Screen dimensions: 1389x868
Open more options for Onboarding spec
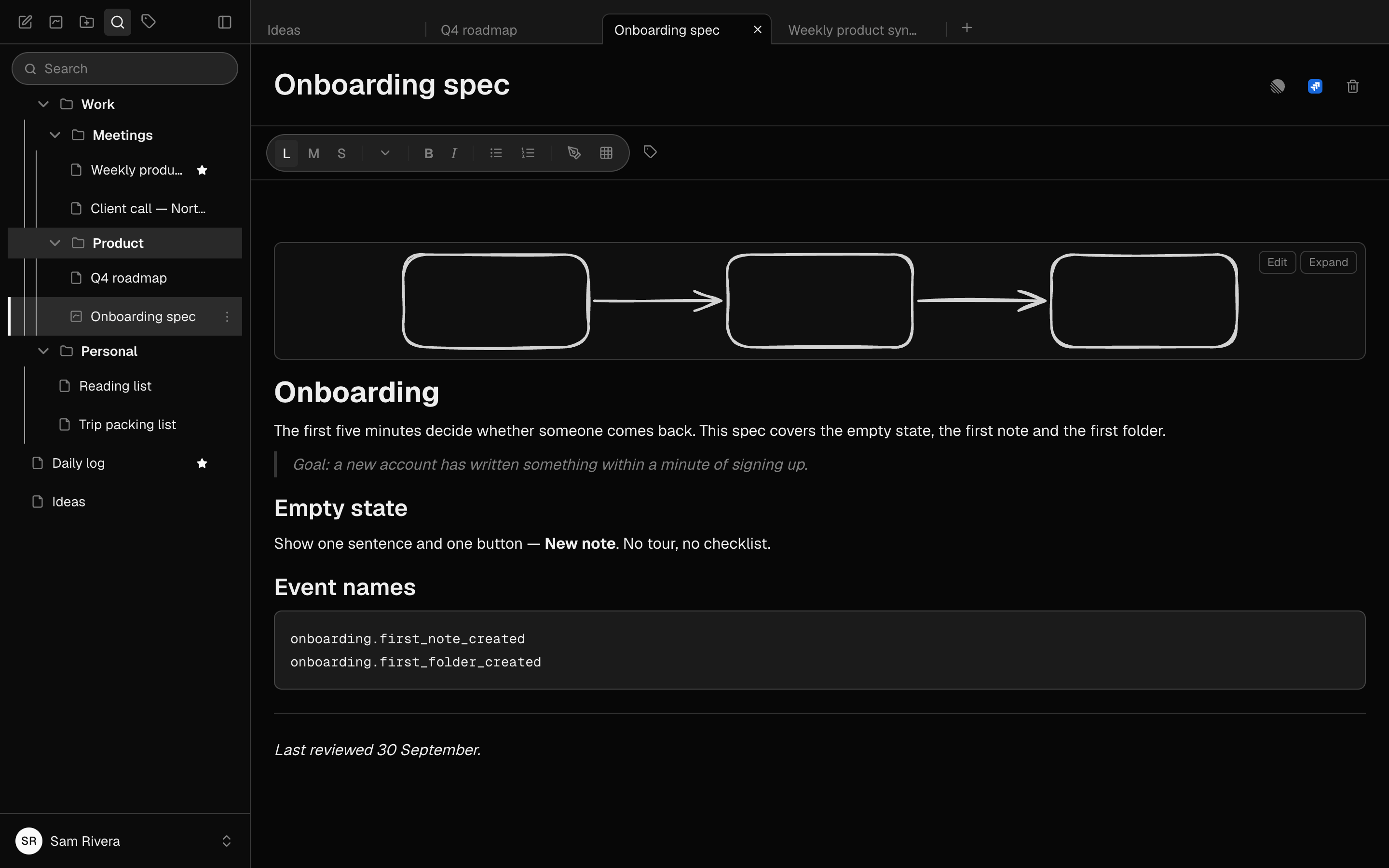pyautogui.click(x=227, y=316)
